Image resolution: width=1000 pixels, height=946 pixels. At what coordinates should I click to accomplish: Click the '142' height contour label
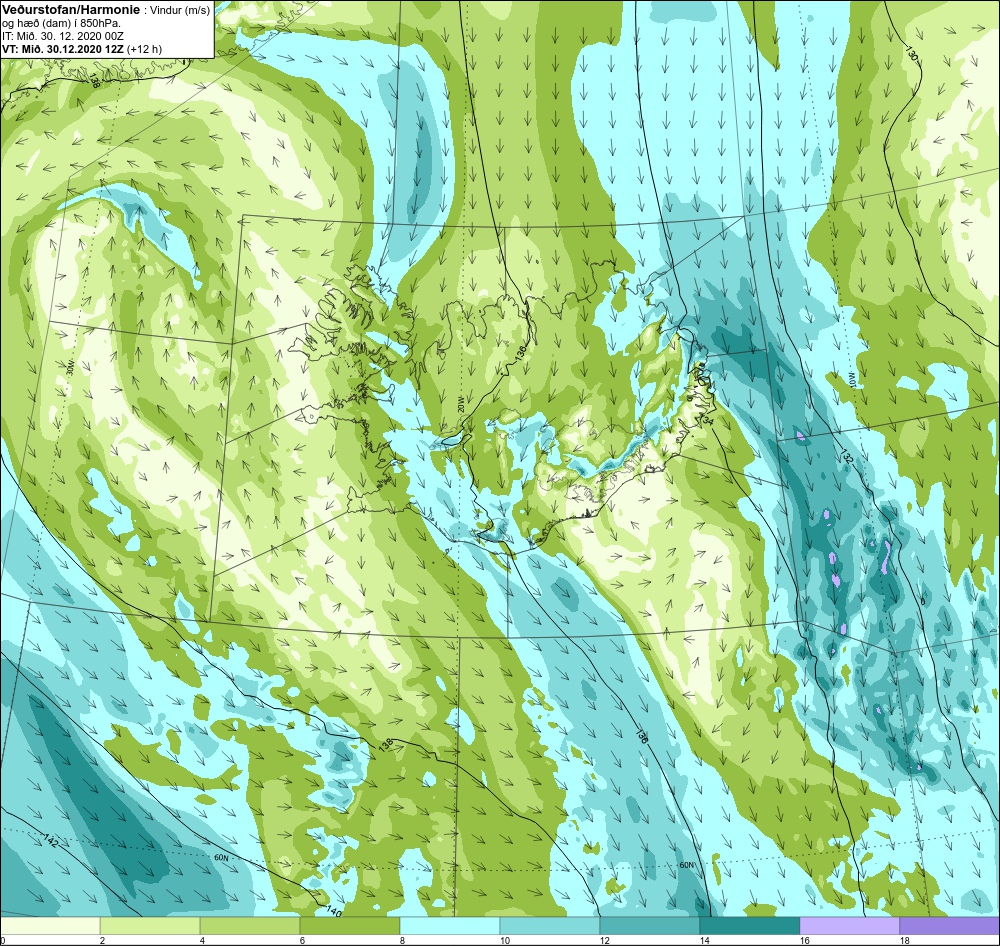point(50,841)
